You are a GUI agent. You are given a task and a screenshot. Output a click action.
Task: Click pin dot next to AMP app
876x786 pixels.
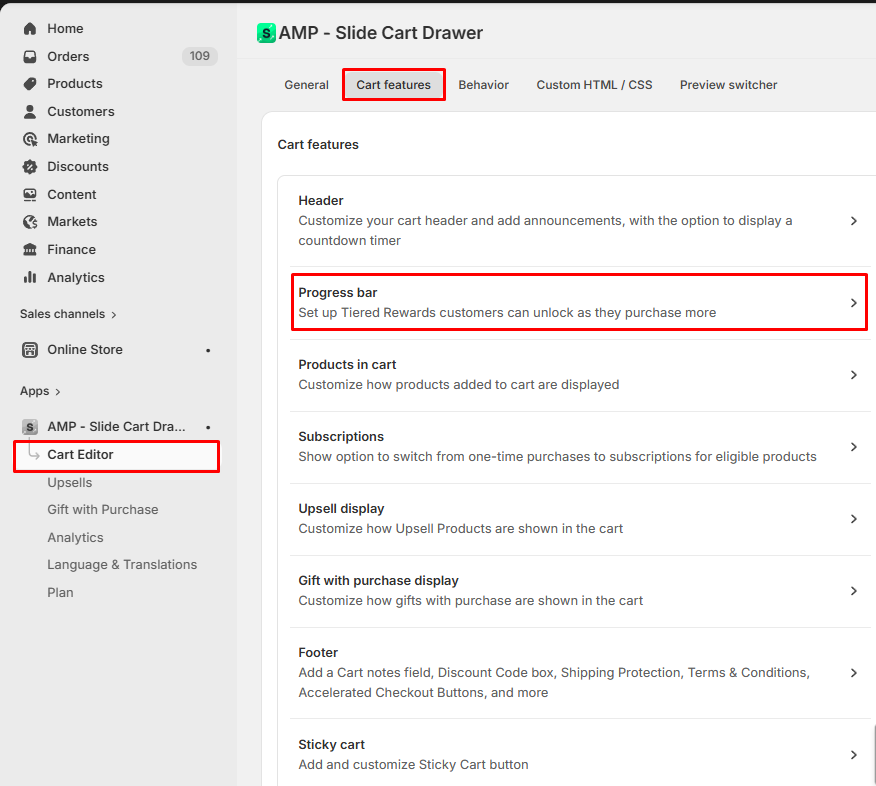tap(208, 427)
